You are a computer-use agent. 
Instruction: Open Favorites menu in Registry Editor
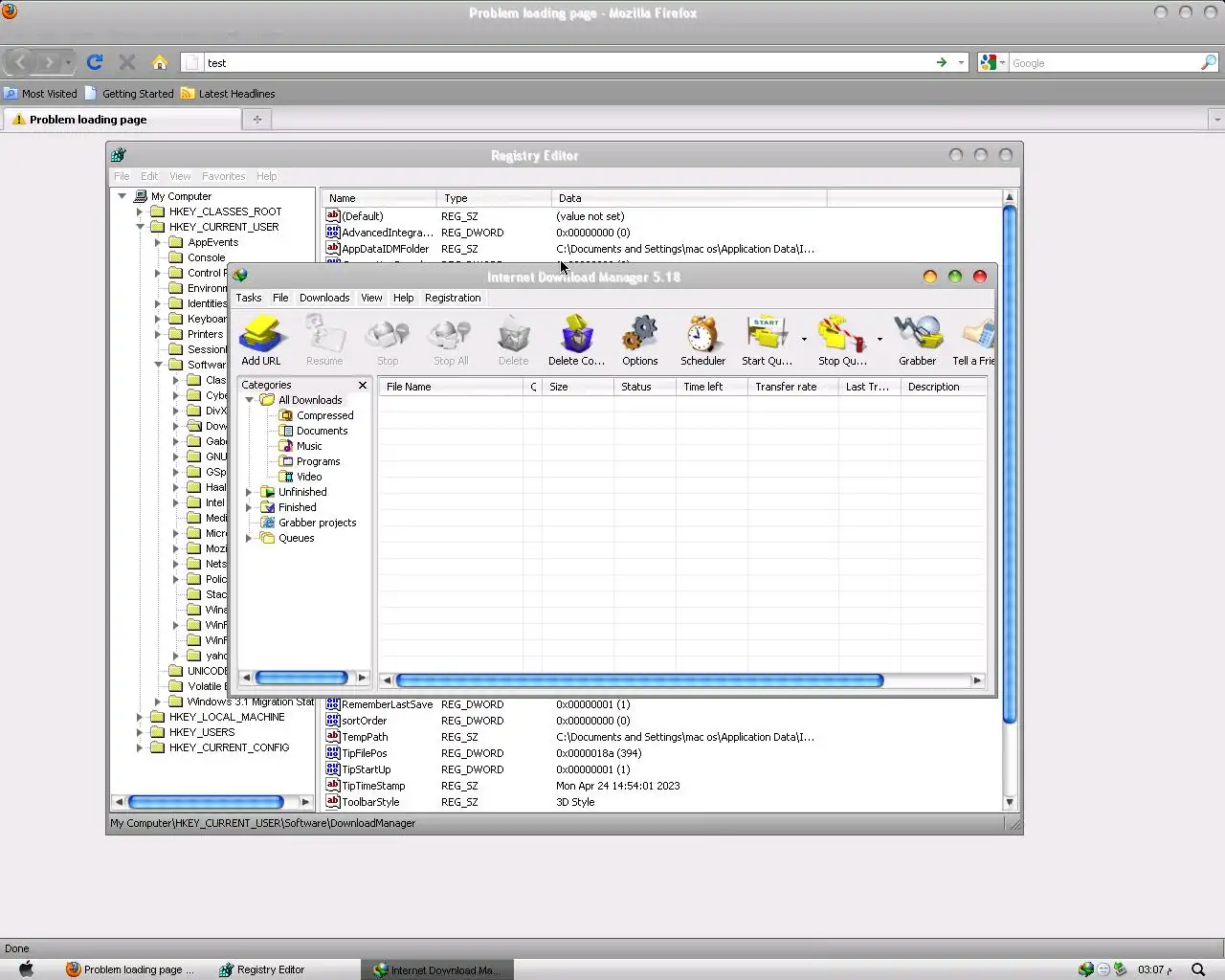[x=223, y=176]
